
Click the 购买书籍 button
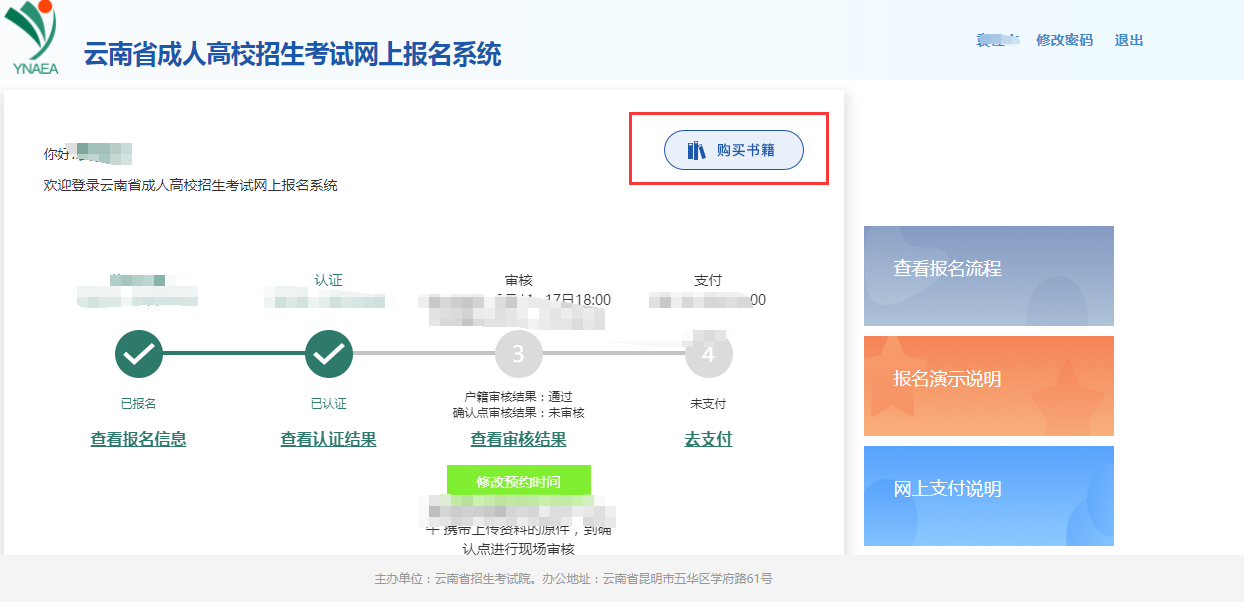coord(733,149)
